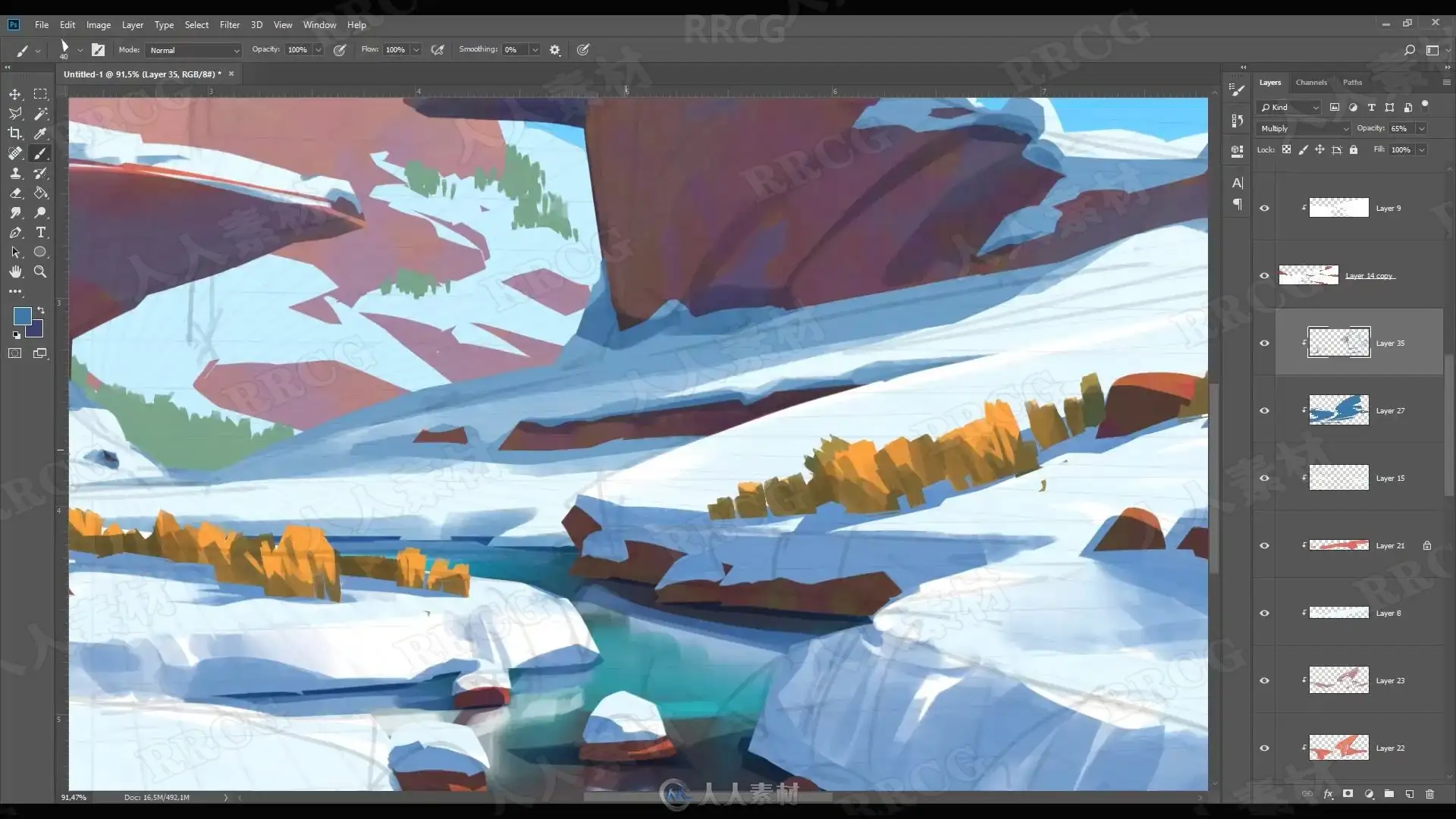The height and width of the screenshot is (819, 1456).
Task: Hide Layer 9 visibility
Action: 1264,208
